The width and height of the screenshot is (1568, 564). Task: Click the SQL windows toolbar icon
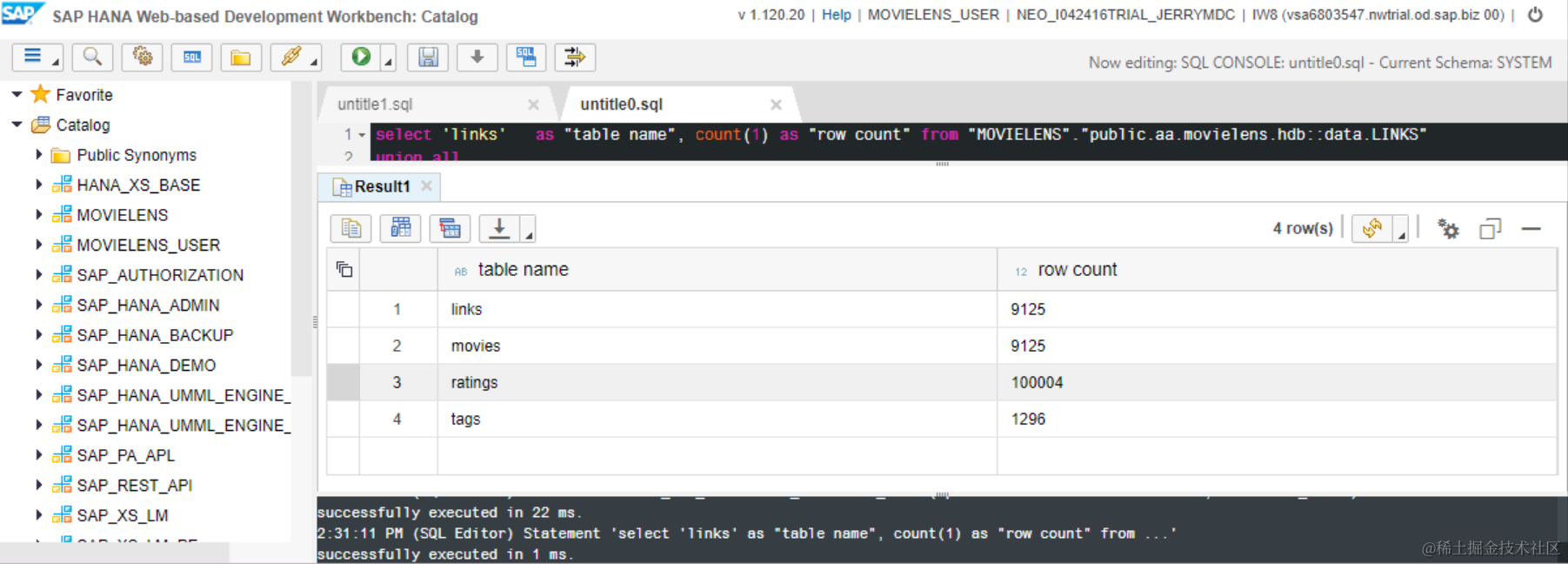point(526,57)
